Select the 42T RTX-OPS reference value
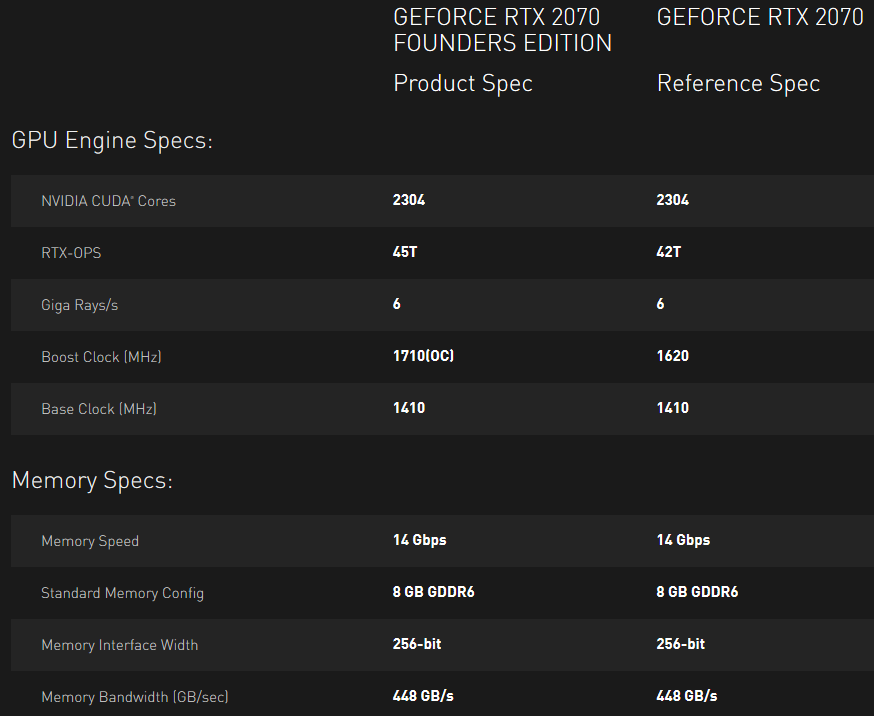Image resolution: width=874 pixels, height=716 pixels. tap(668, 252)
